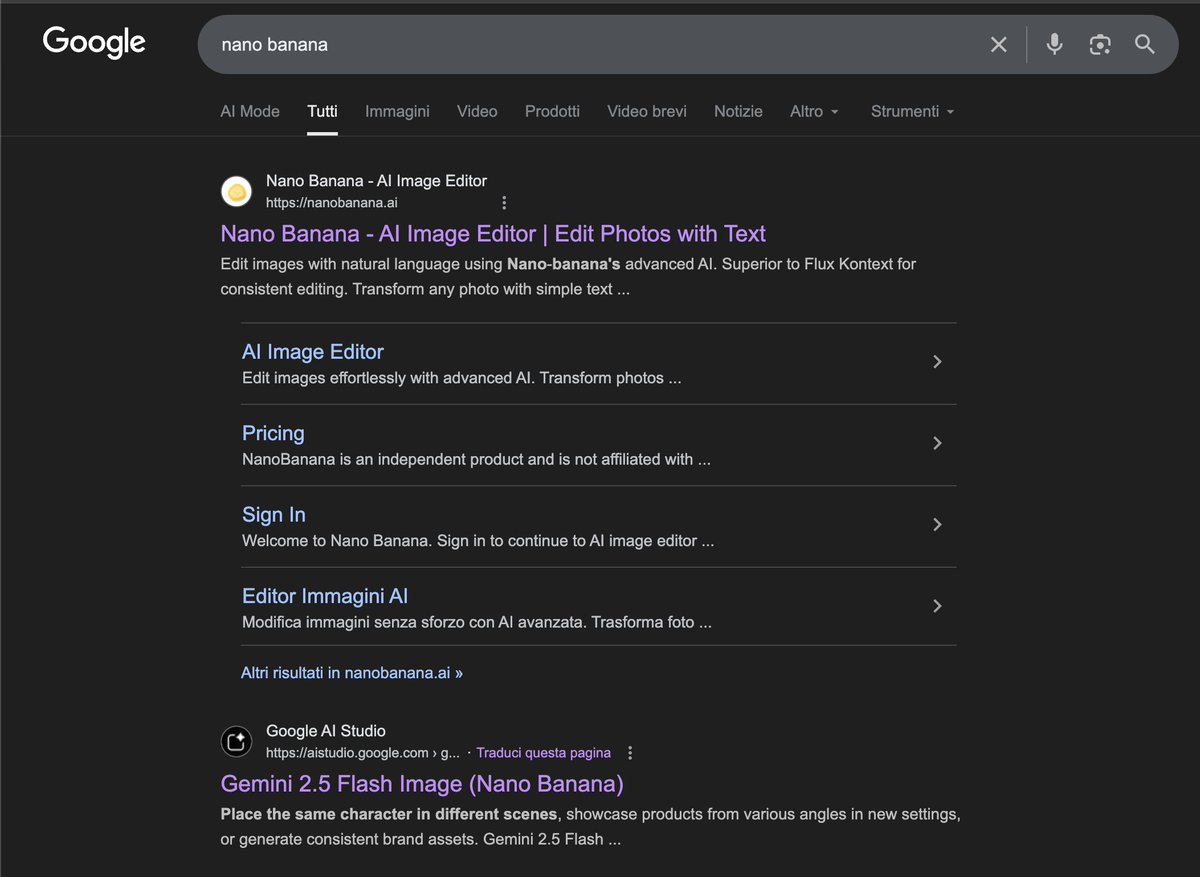This screenshot has height=877, width=1200.
Task: Start voice search with microphone icon
Action: 1054,44
